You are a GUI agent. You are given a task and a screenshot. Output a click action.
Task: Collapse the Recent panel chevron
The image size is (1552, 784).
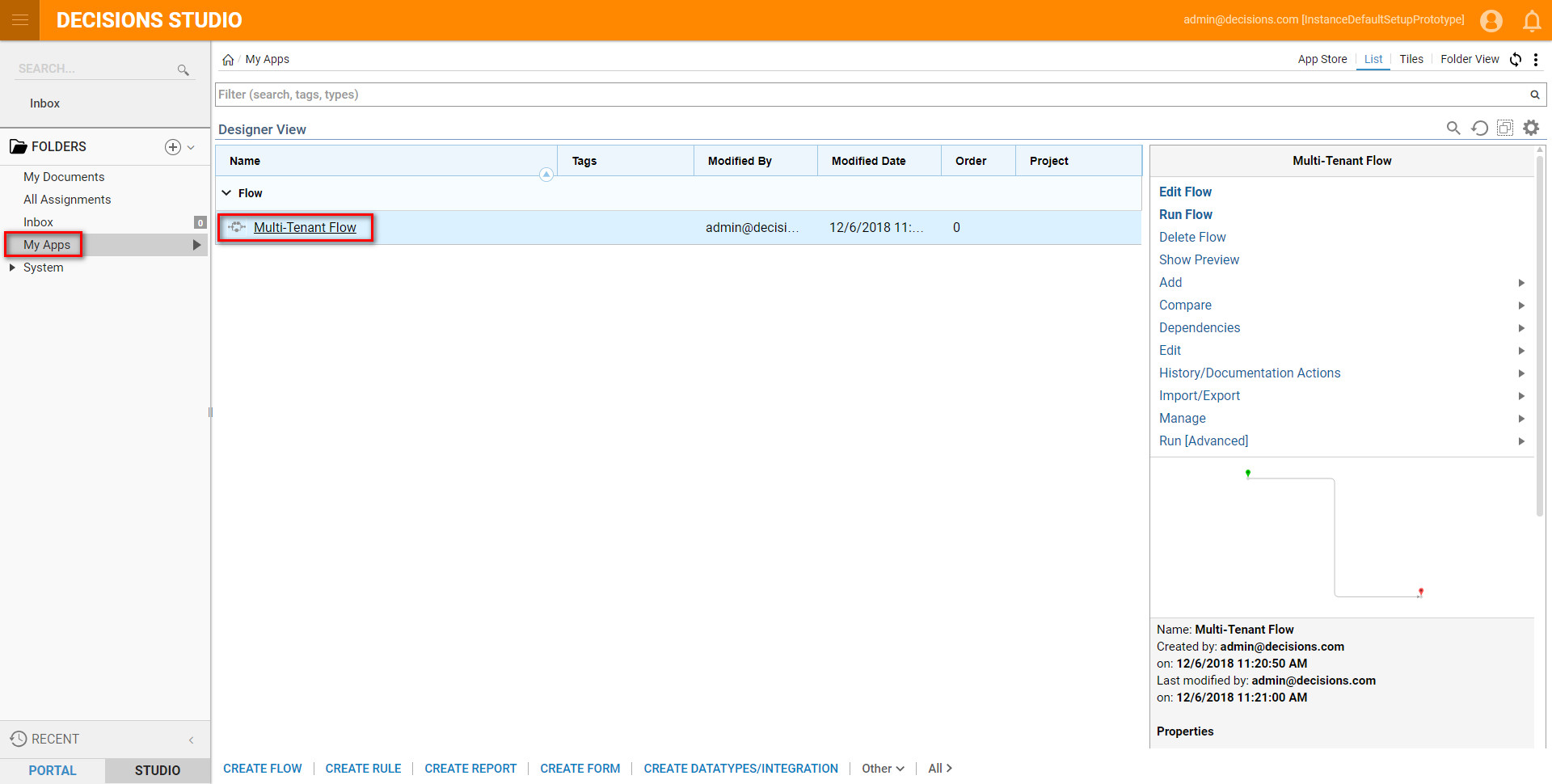coord(192,740)
